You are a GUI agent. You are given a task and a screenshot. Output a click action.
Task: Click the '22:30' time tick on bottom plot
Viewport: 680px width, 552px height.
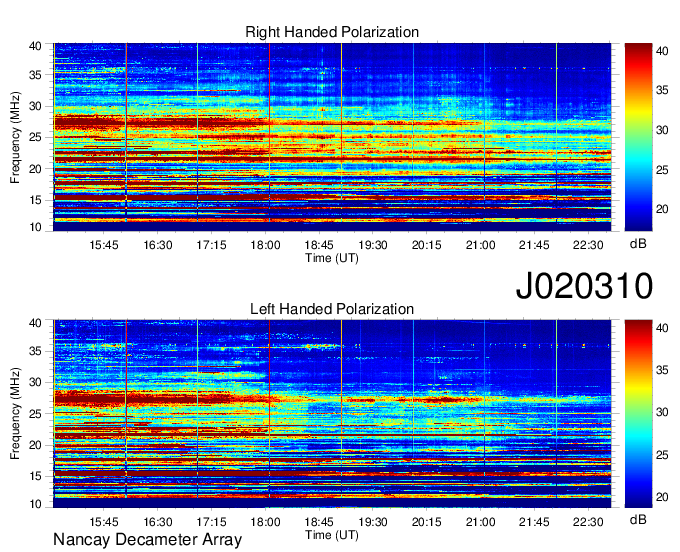coord(588,522)
